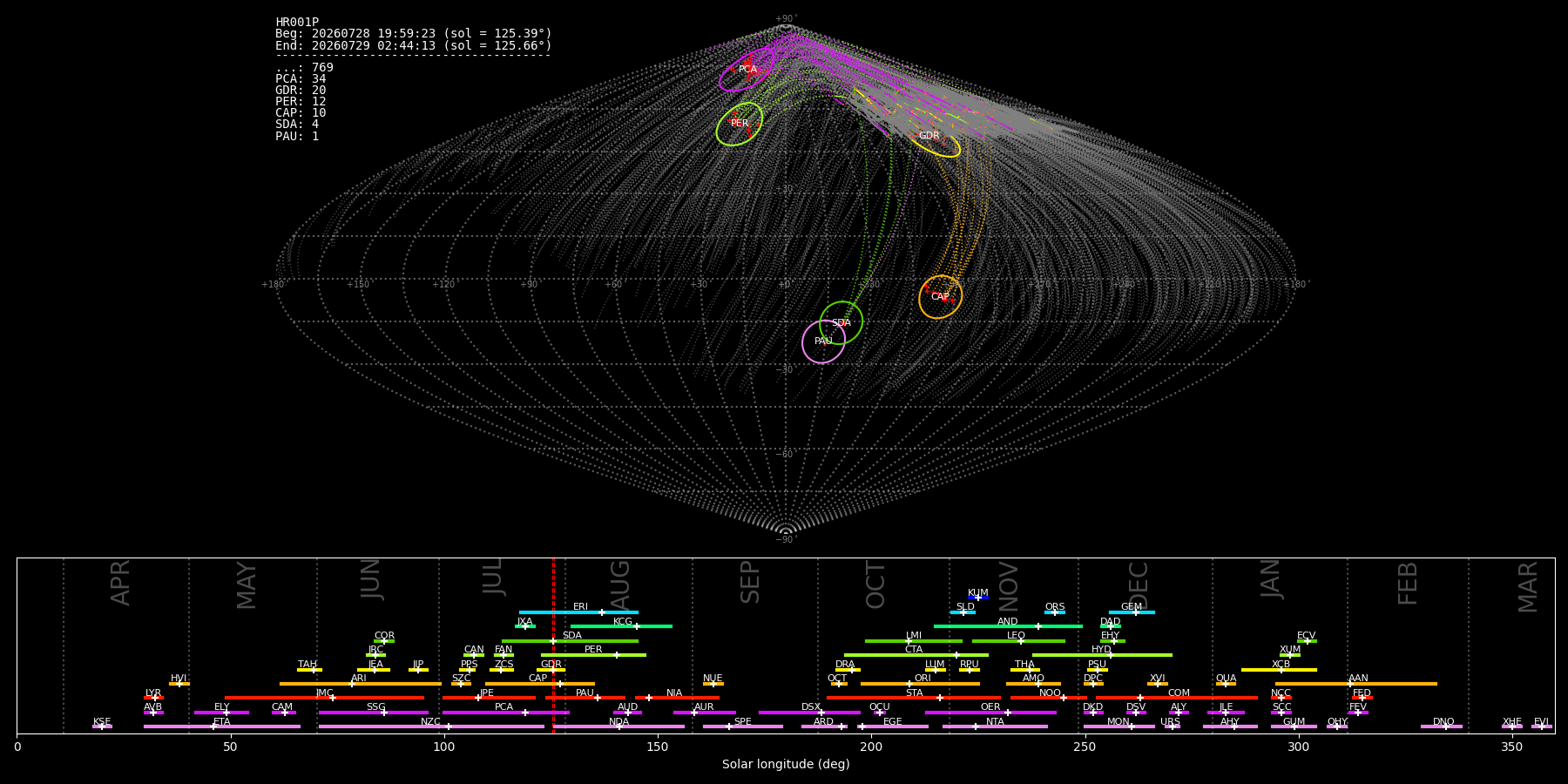Select the ORI shower bar in October

(x=920, y=684)
